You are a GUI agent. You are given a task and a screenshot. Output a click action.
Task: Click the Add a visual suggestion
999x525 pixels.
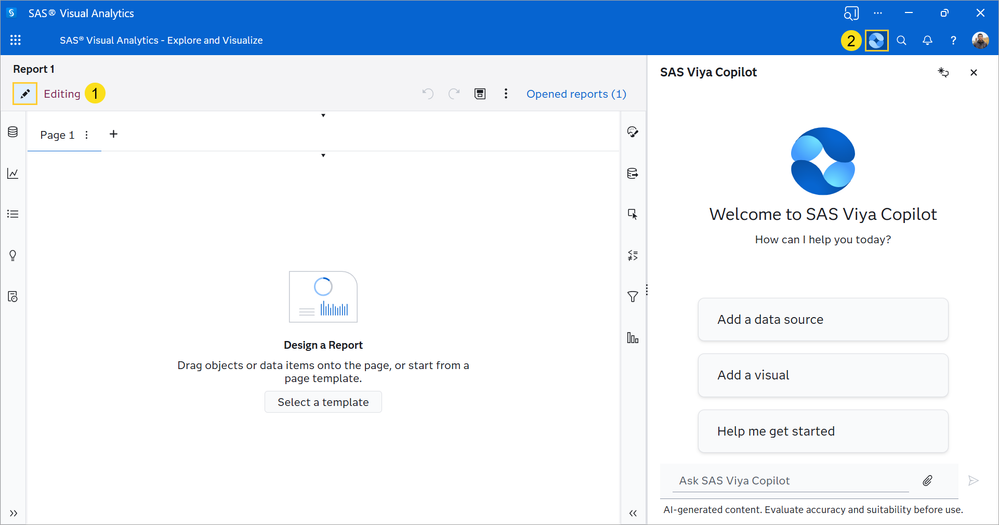[x=823, y=375]
